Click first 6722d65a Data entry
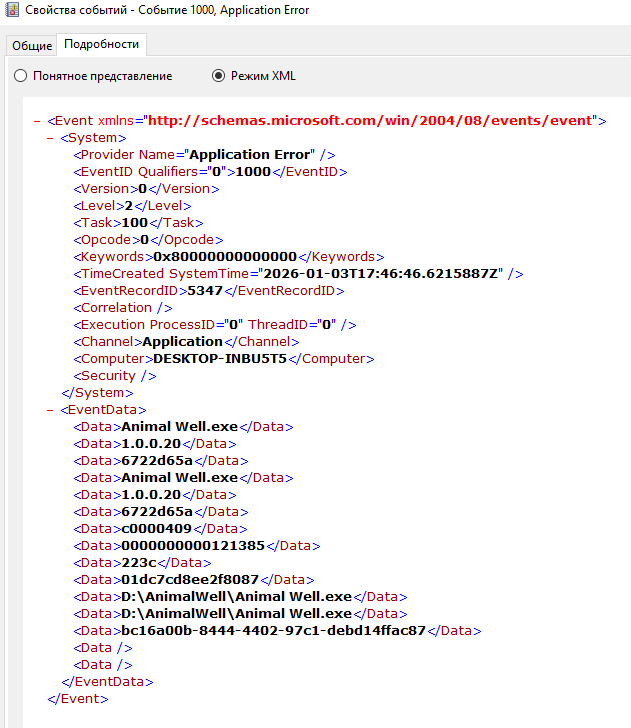 point(161,461)
